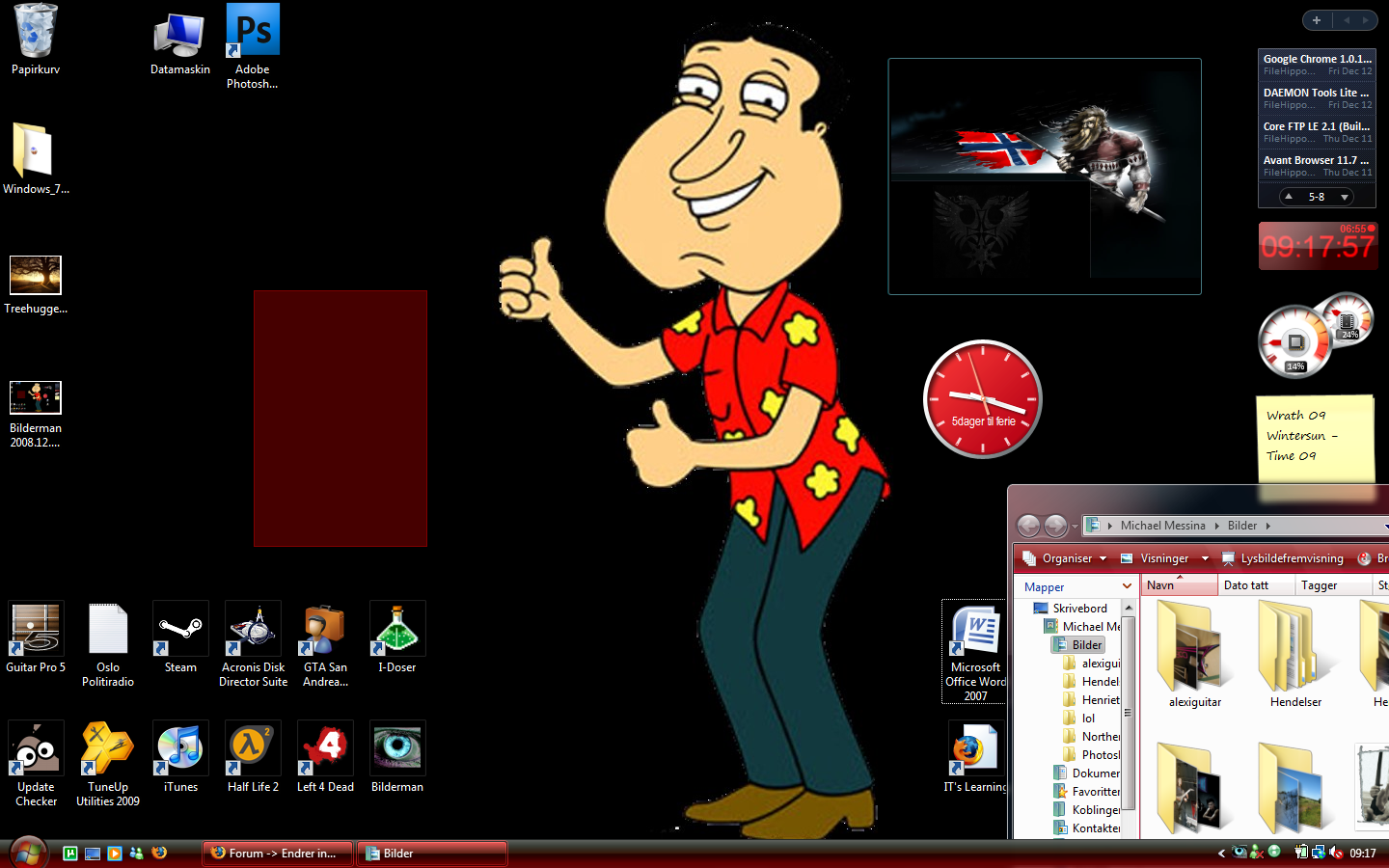
Task: Open the Visninger toolbar menu
Action: click(x=1164, y=558)
